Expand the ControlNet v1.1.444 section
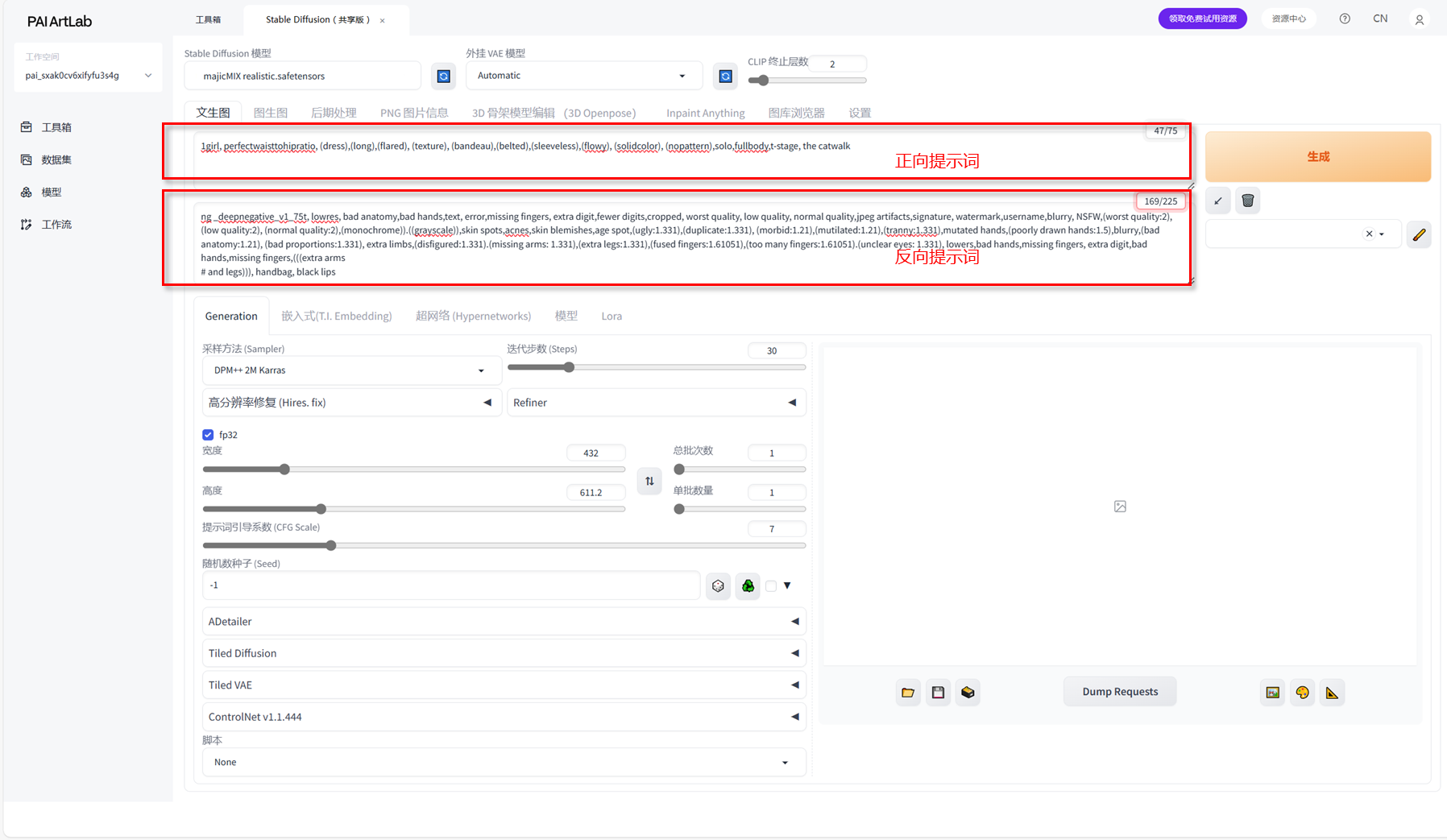 (x=504, y=717)
